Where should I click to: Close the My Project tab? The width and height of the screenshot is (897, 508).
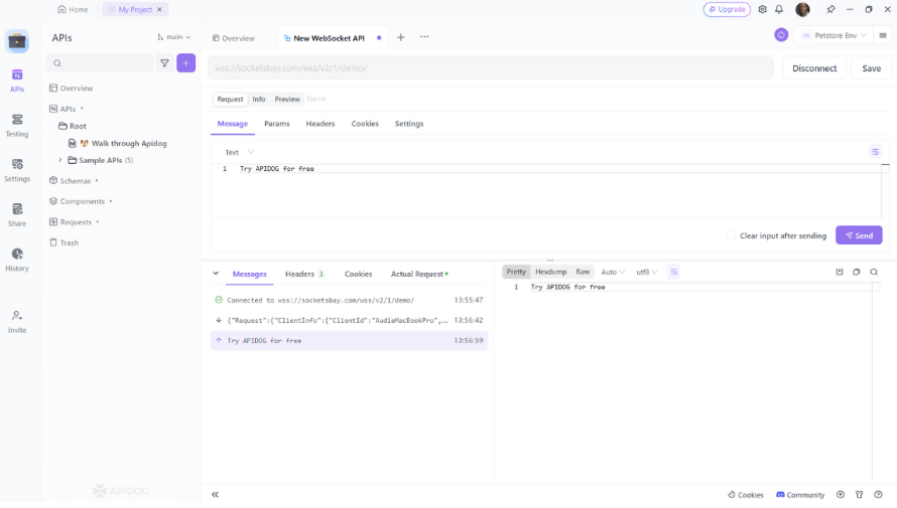[160, 9]
